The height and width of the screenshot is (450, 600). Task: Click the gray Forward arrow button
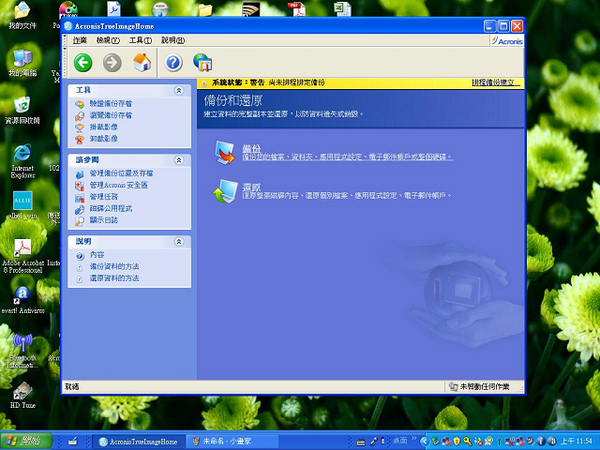(x=112, y=62)
